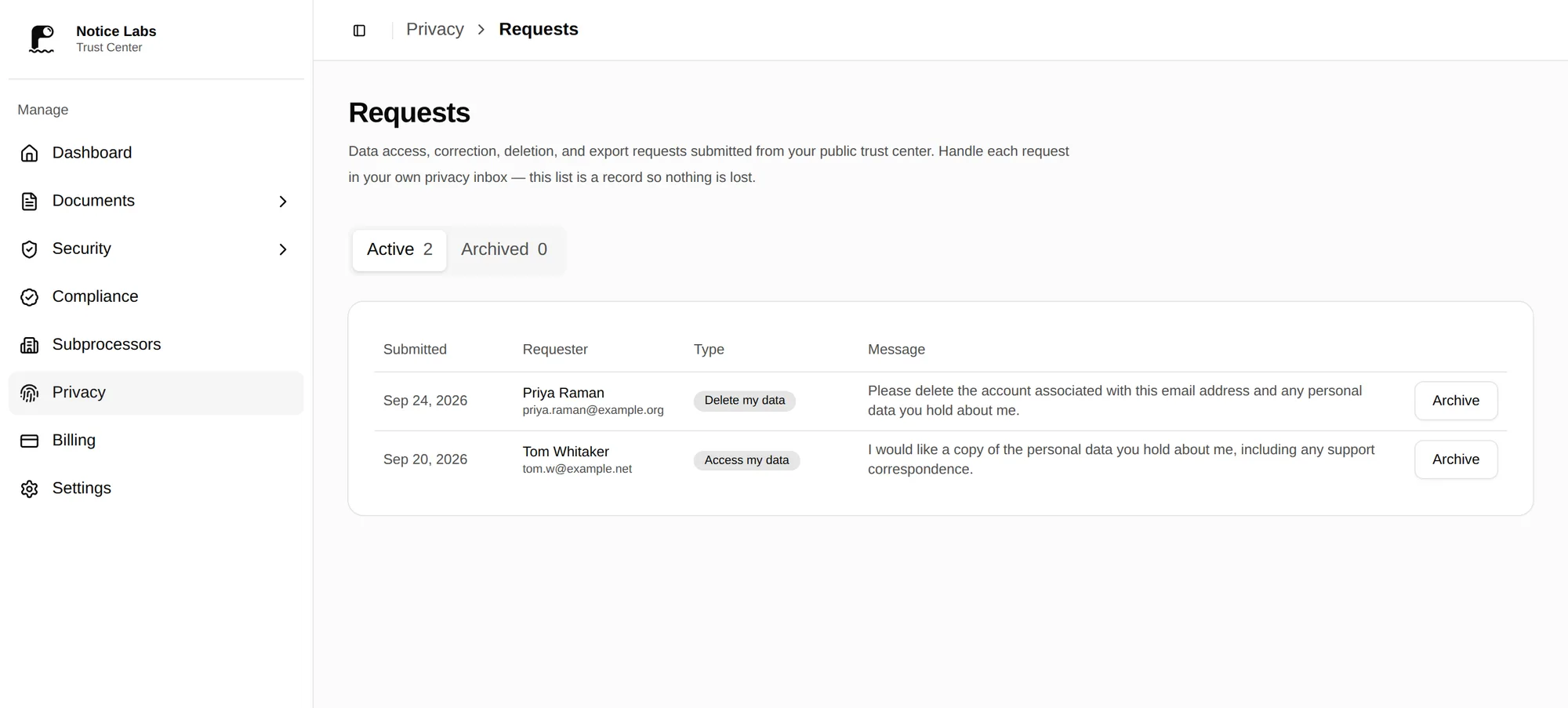Viewport: 1568px width, 708px height.
Task: Click the Requests page heading
Action: [x=409, y=113]
